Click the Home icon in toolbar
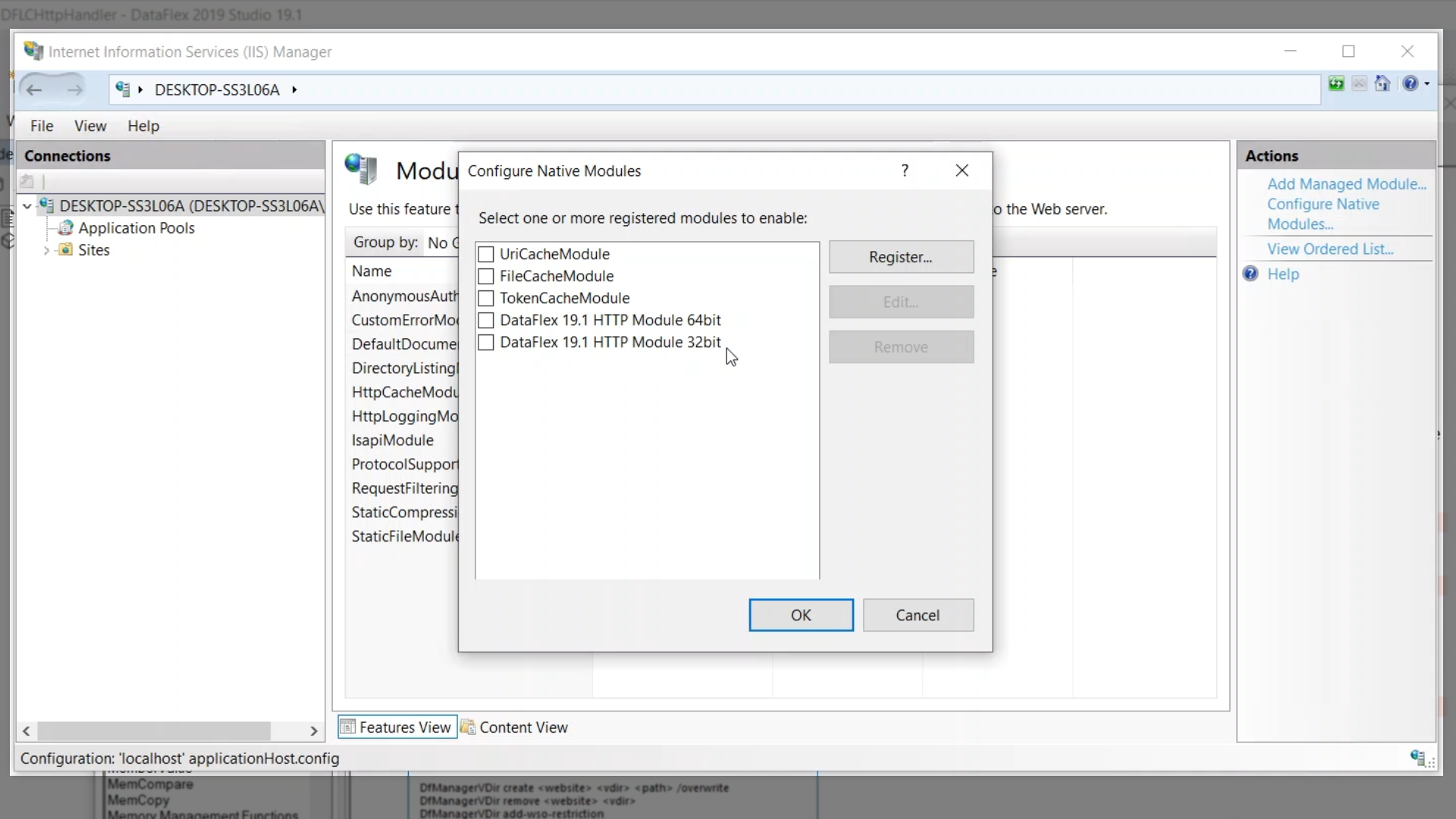 pyautogui.click(x=1382, y=83)
